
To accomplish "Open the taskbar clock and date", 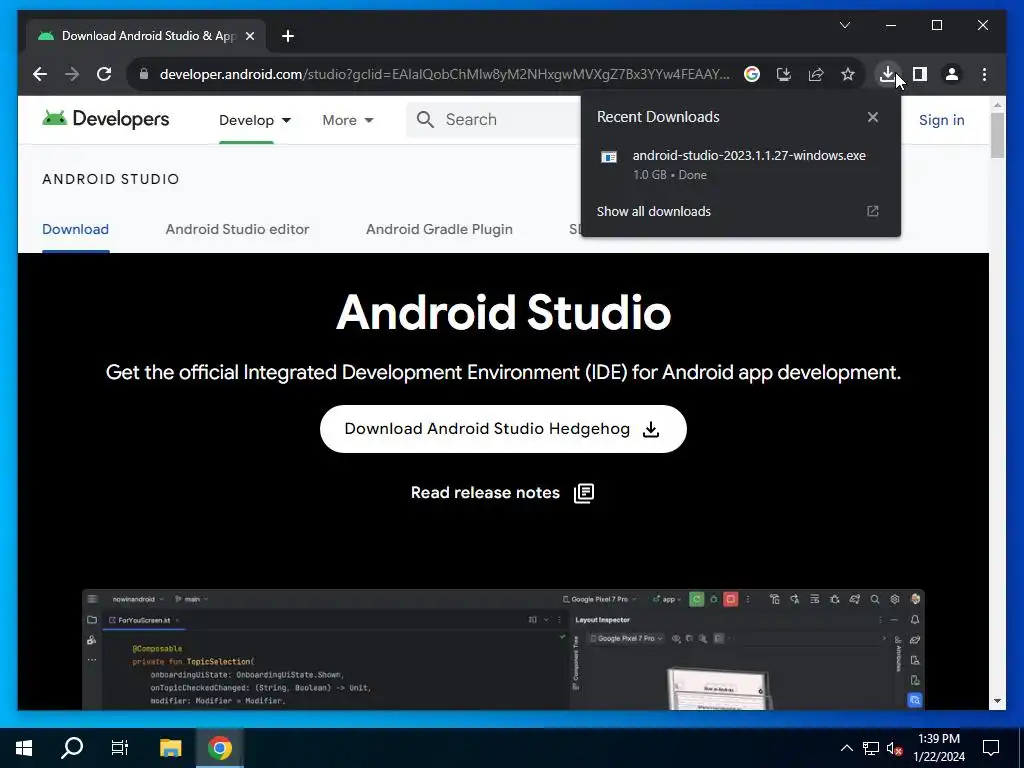I will pos(939,748).
